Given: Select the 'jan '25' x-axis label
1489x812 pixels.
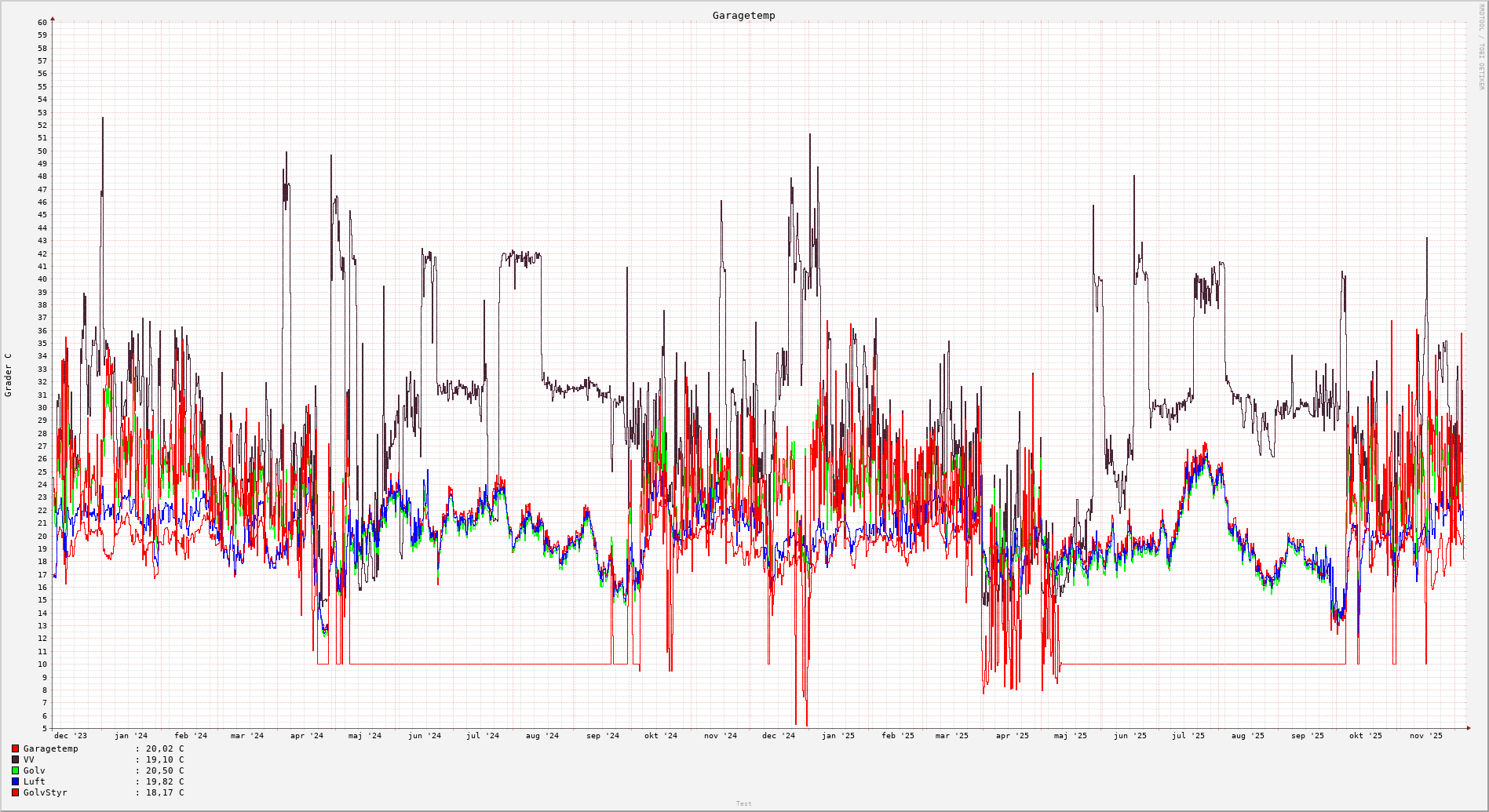Looking at the screenshot, I should 838,736.
